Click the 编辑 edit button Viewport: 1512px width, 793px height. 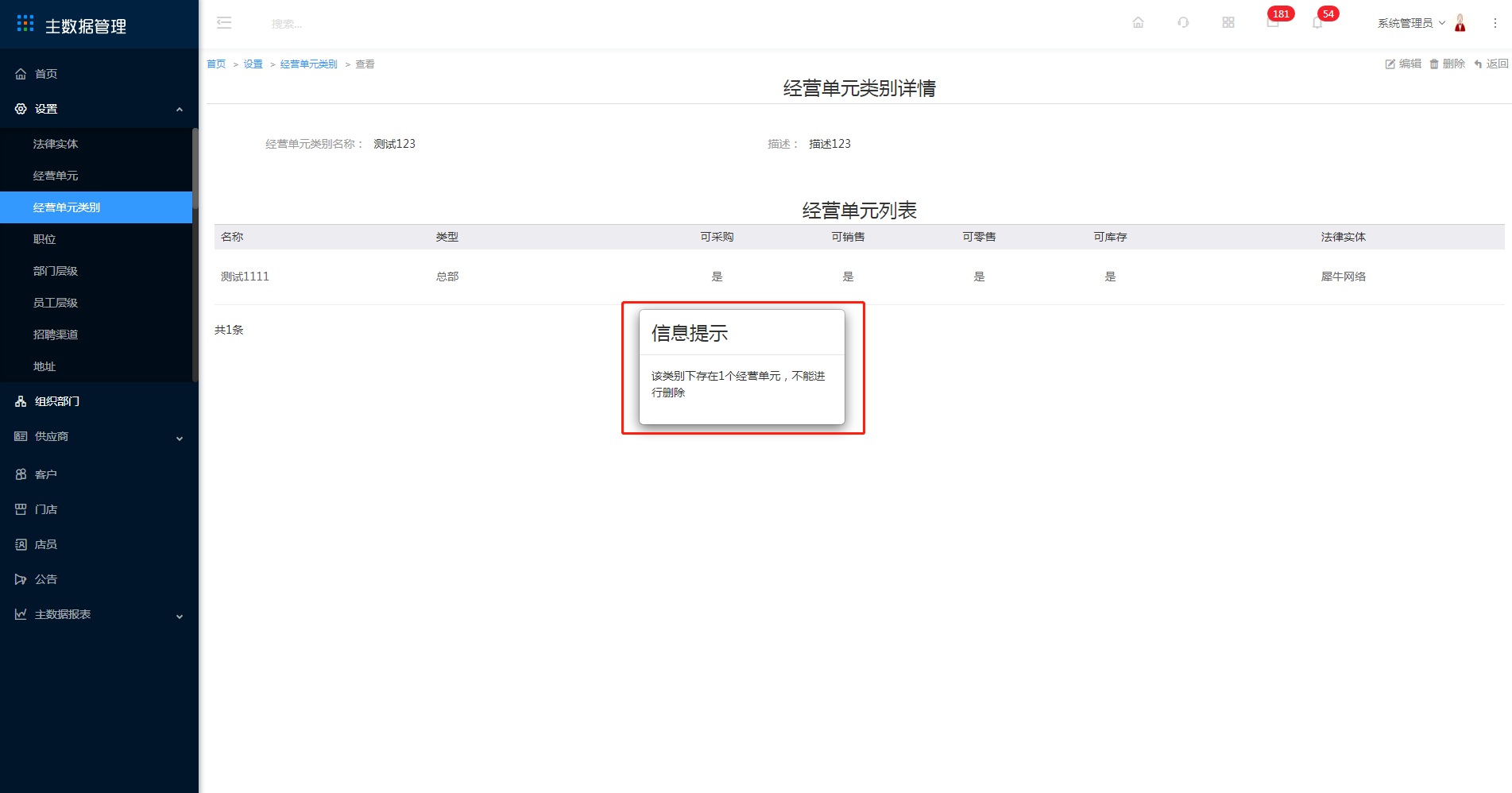click(1403, 64)
